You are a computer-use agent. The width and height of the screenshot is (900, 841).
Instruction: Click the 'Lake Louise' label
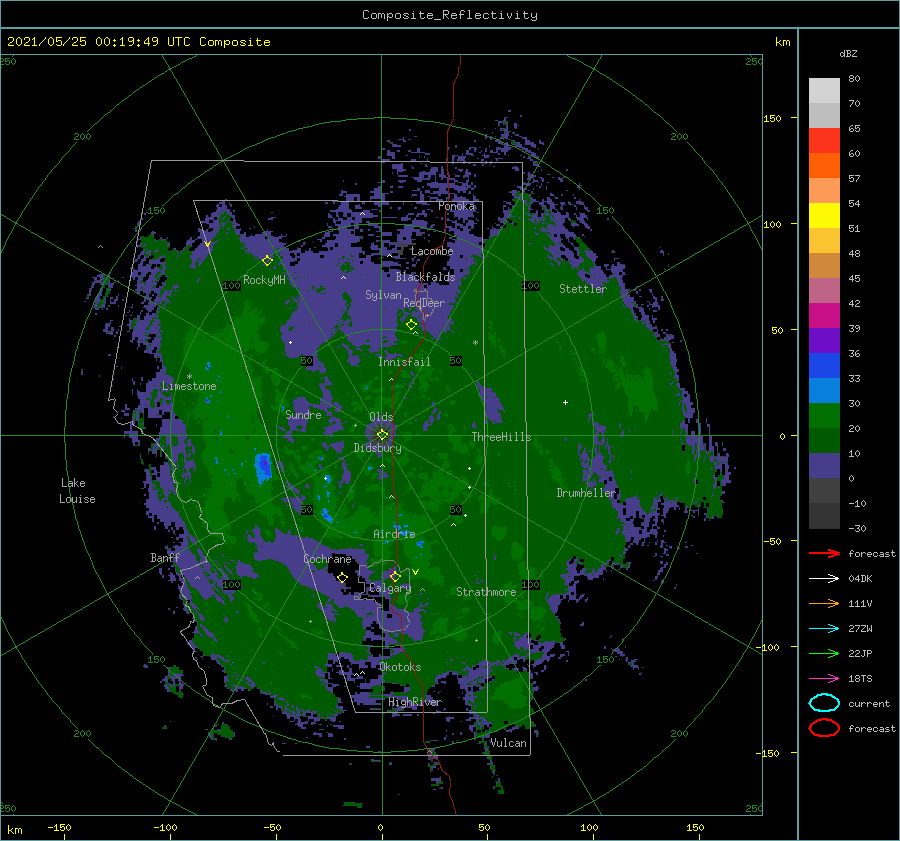point(77,491)
